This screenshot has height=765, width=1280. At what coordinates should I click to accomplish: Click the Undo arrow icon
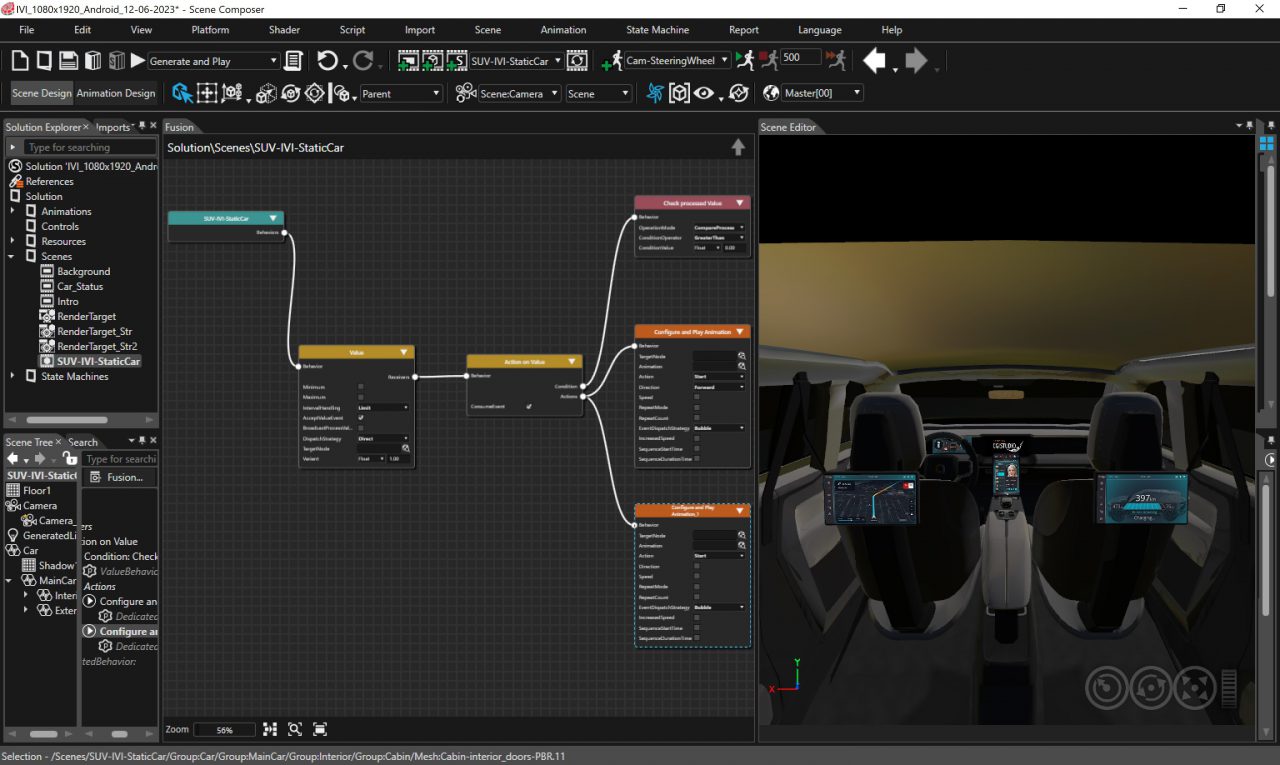tap(327, 61)
